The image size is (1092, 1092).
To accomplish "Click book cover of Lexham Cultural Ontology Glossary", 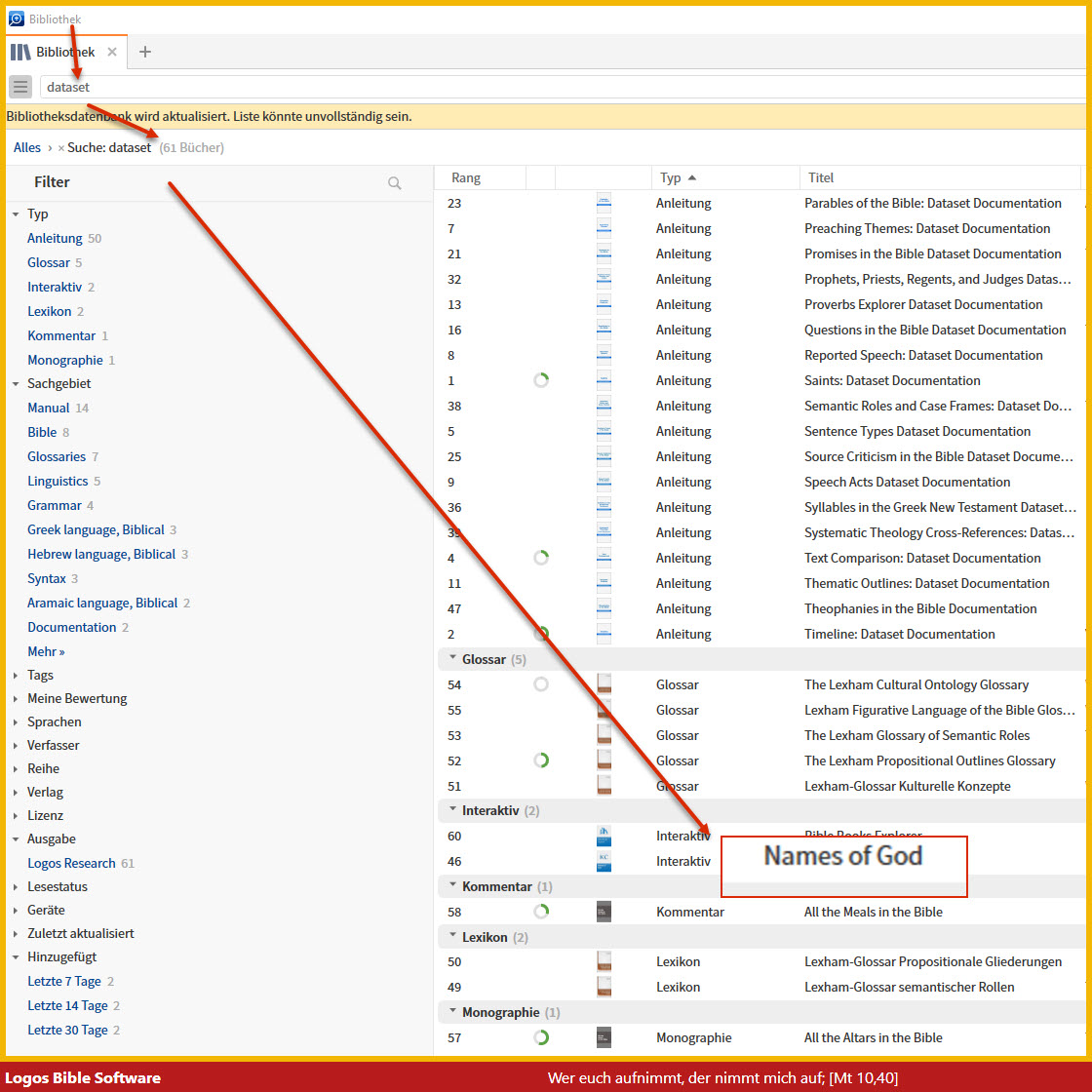I will click(604, 683).
